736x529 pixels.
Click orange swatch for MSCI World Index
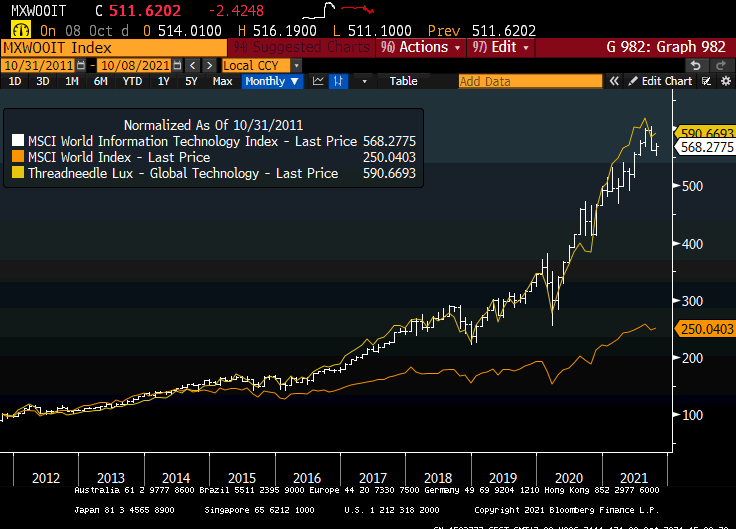[18, 156]
